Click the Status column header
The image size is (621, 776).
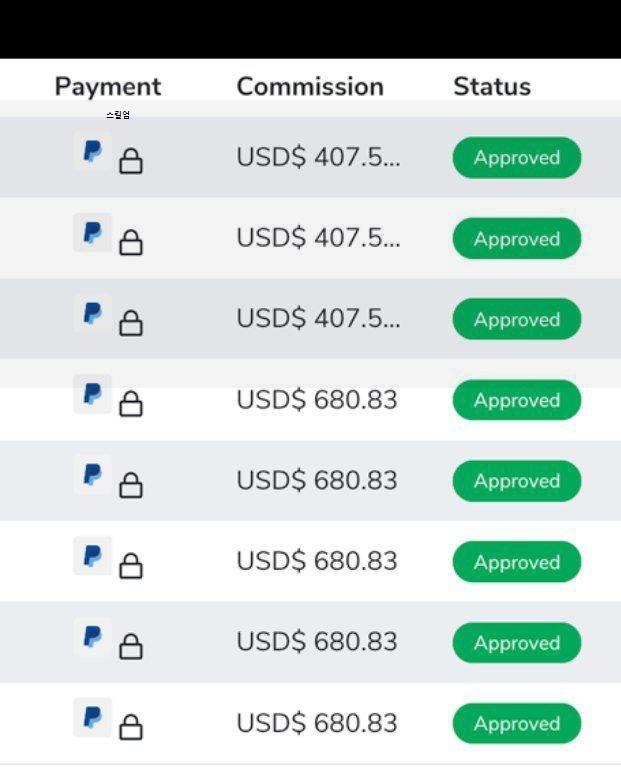point(492,87)
